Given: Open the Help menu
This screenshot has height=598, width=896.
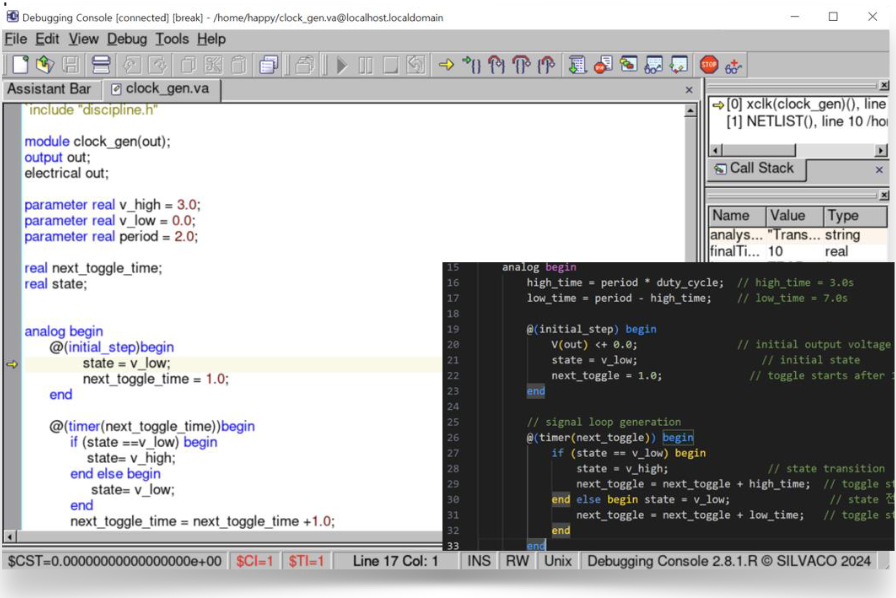Looking at the screenshot, I should click(x=211, y=39).
